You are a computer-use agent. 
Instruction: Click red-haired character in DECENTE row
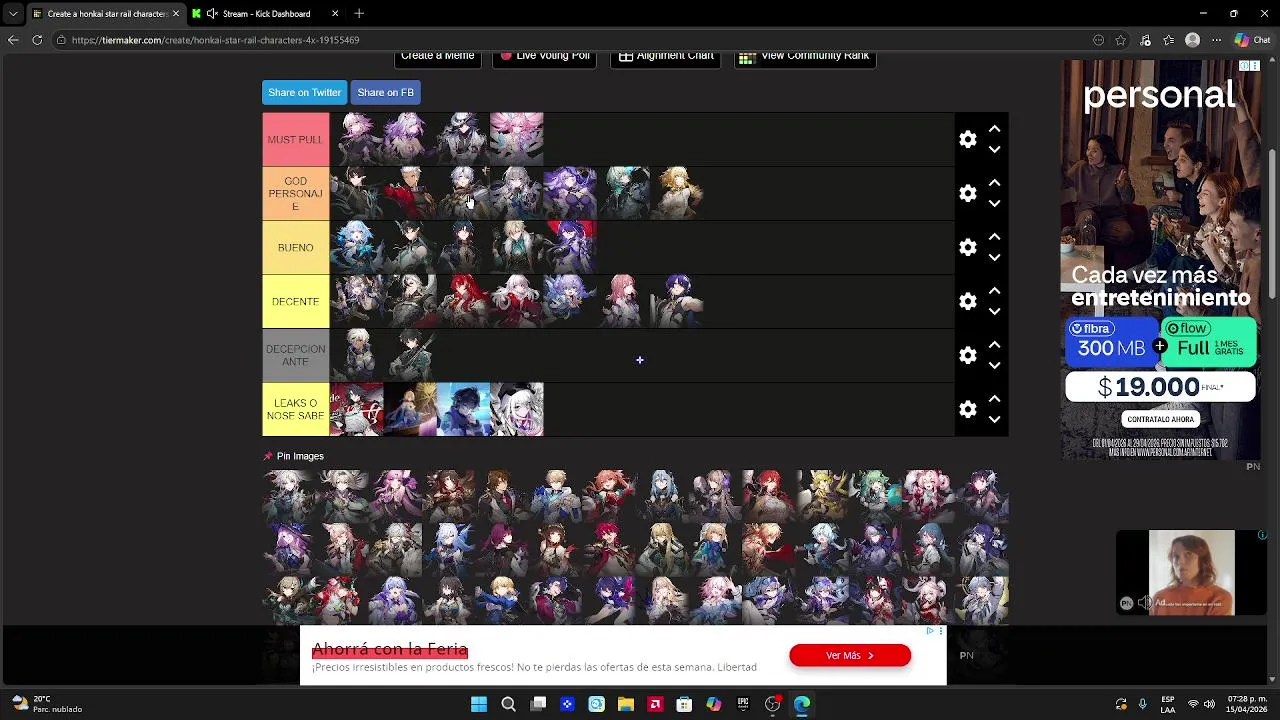click(463, 301)
